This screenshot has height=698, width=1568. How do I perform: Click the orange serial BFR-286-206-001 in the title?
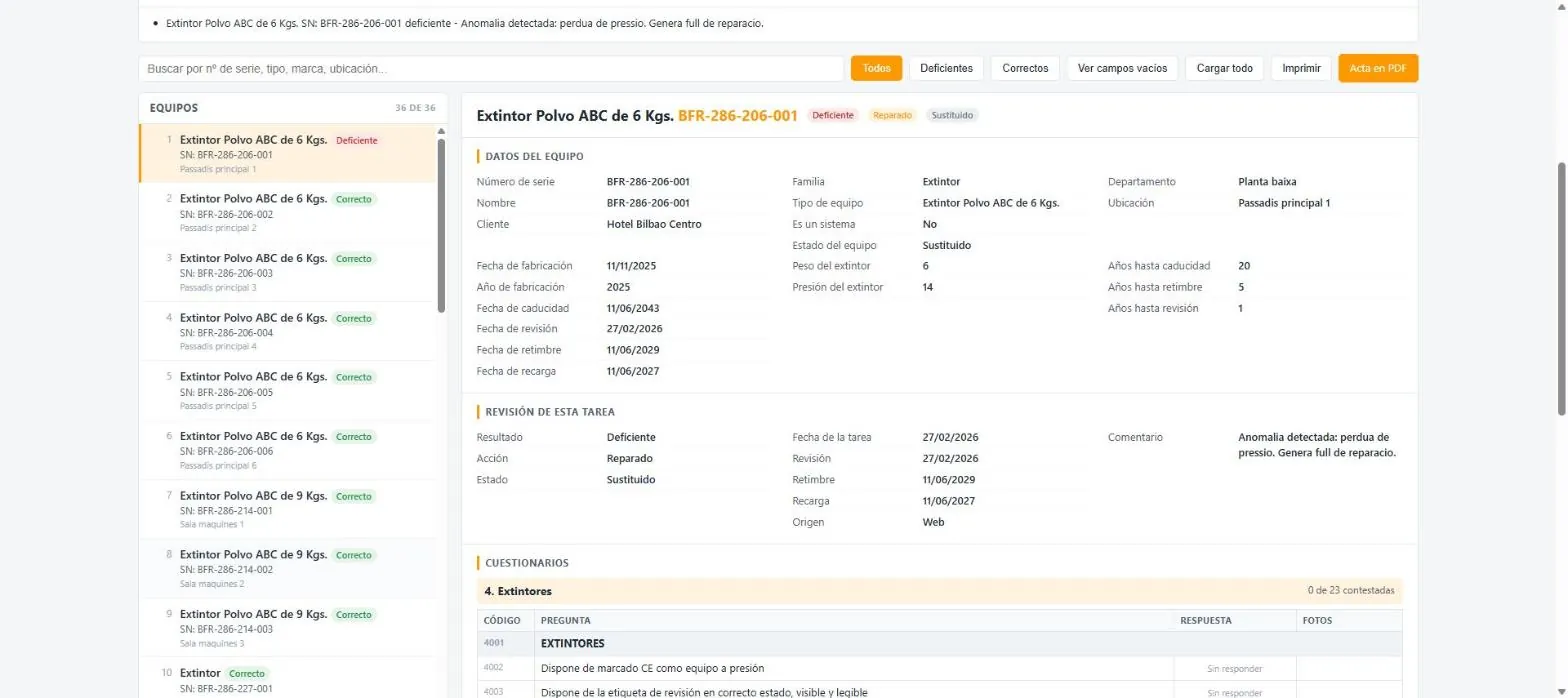click(738, 115)
